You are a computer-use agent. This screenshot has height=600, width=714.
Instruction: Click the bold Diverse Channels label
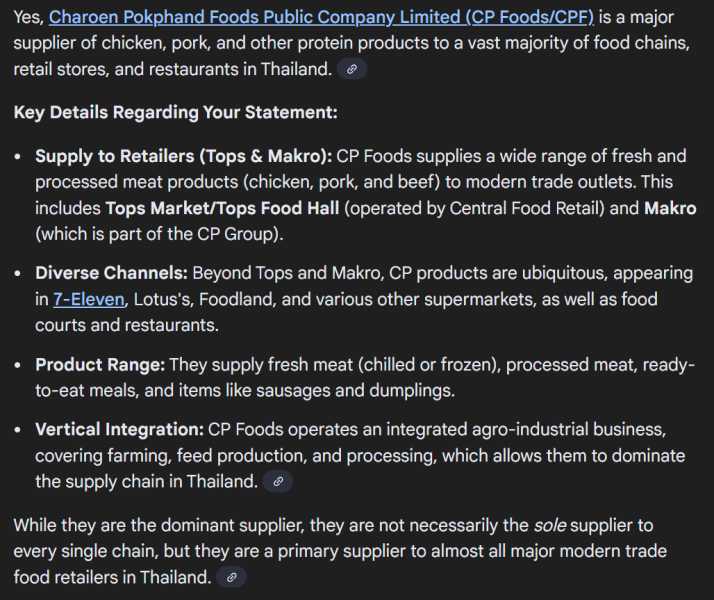click(111, 273)
